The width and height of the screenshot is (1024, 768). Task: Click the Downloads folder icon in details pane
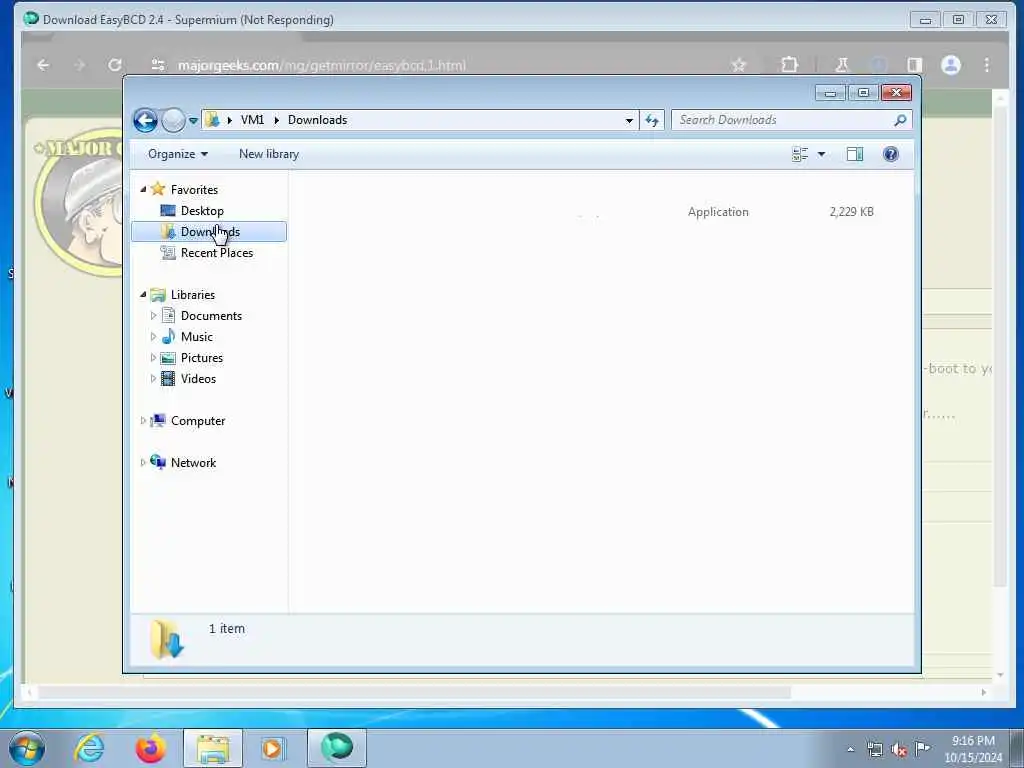(167, 639)
